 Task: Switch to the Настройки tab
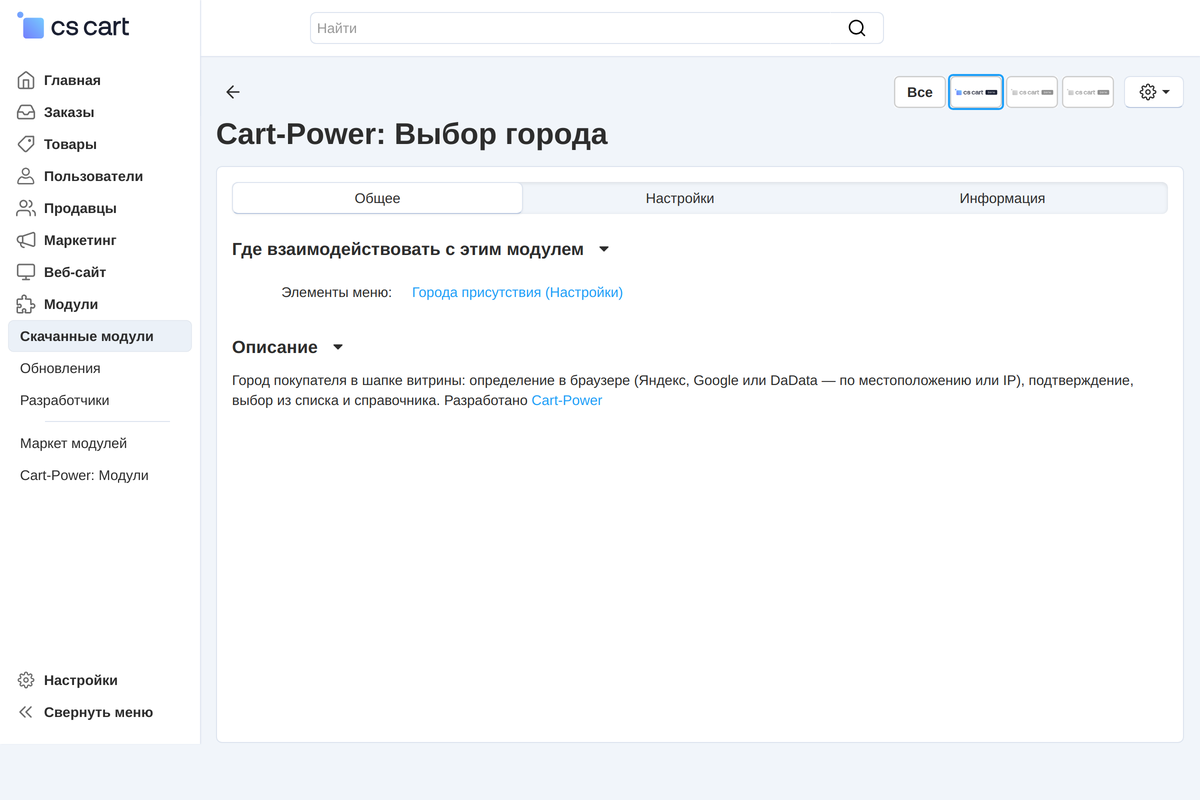pos(680,198)
